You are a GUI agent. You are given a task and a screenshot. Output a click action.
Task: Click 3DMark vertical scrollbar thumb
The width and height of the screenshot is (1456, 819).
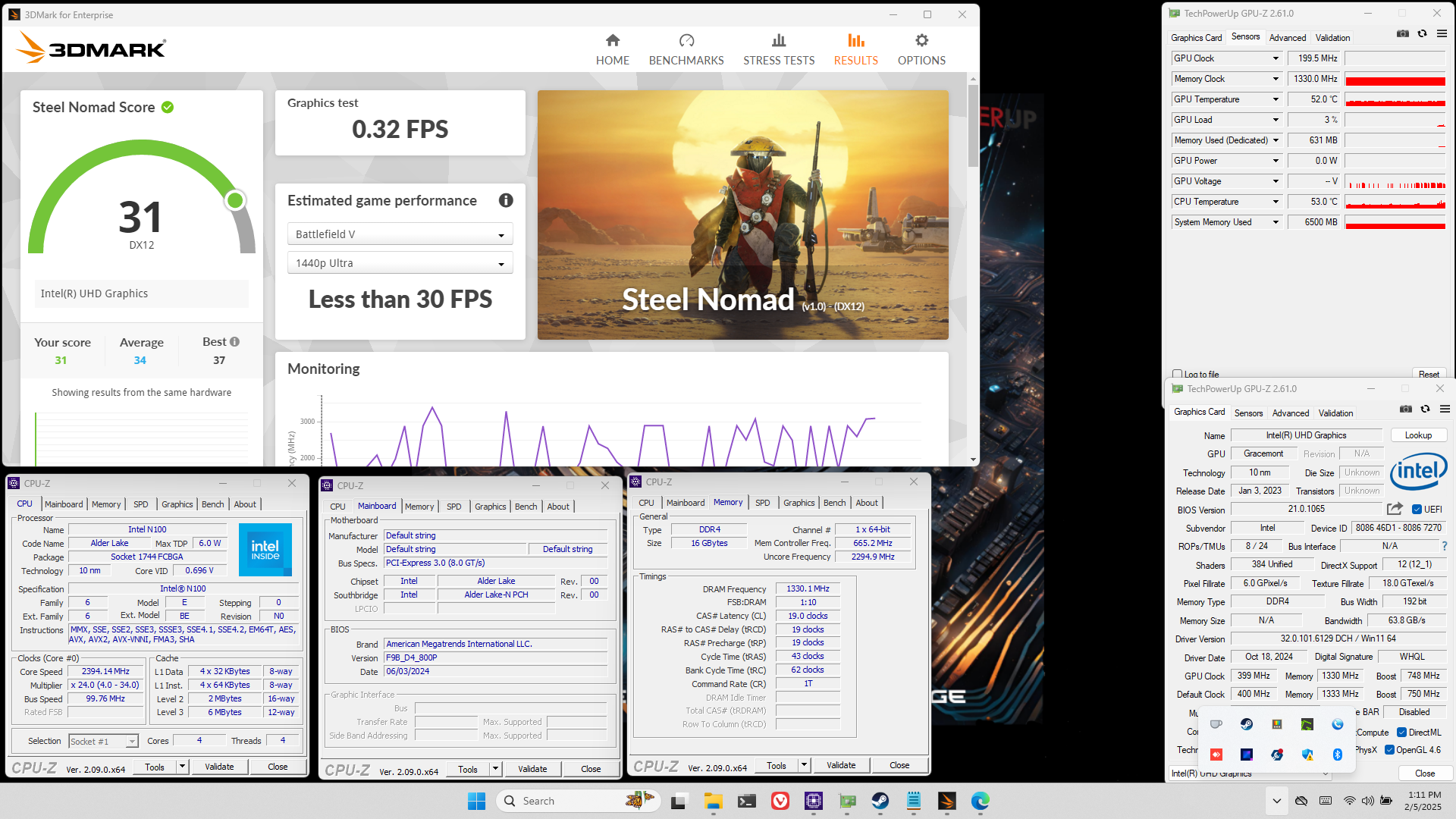coord(973,125)
